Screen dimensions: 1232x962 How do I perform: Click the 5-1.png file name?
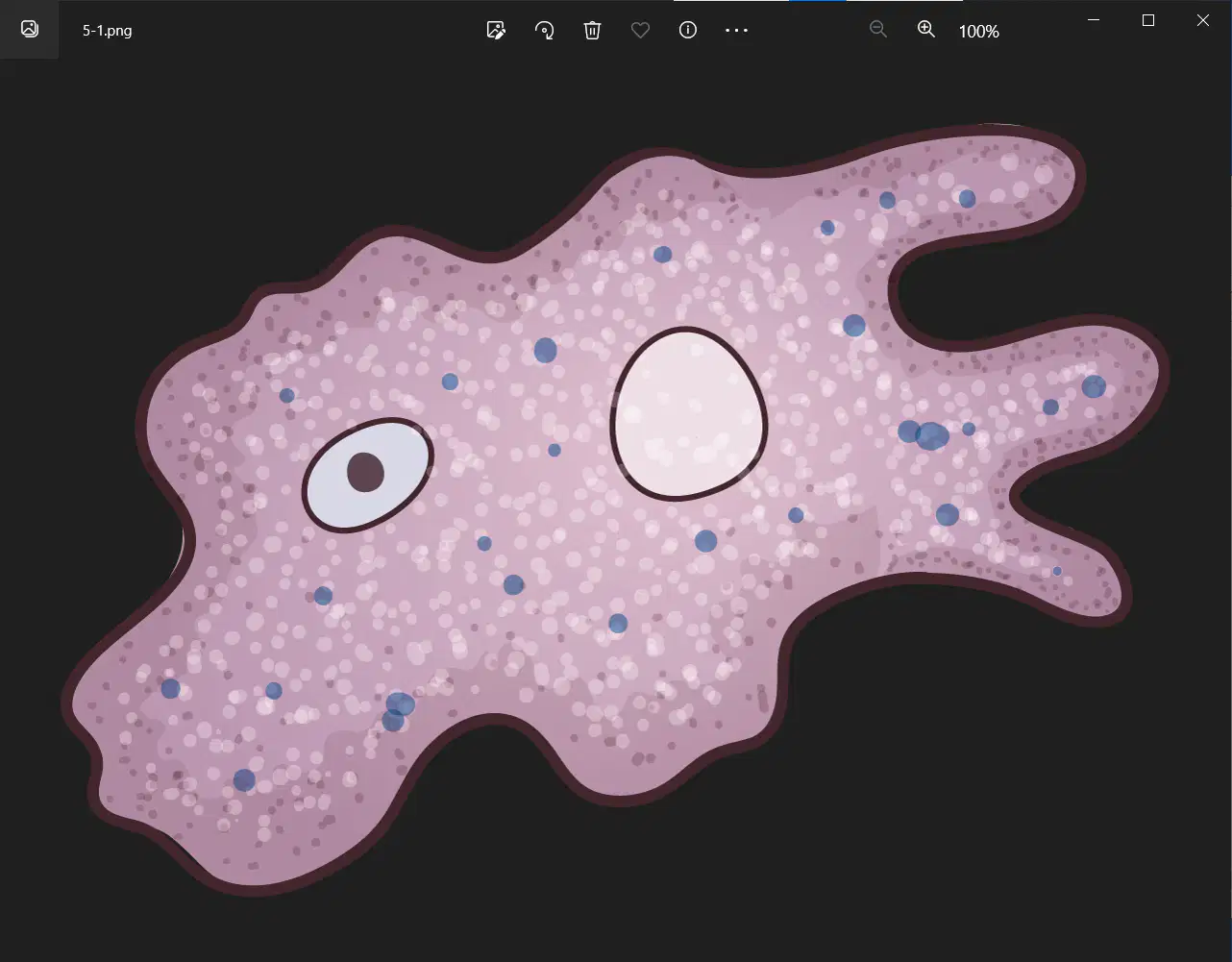[108, 31]
